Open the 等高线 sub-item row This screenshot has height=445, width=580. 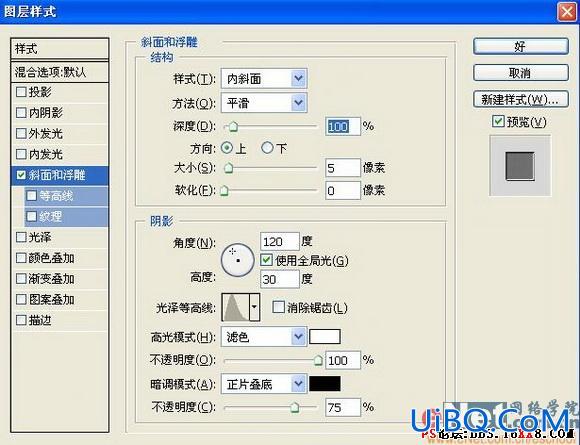coord(66,196)
